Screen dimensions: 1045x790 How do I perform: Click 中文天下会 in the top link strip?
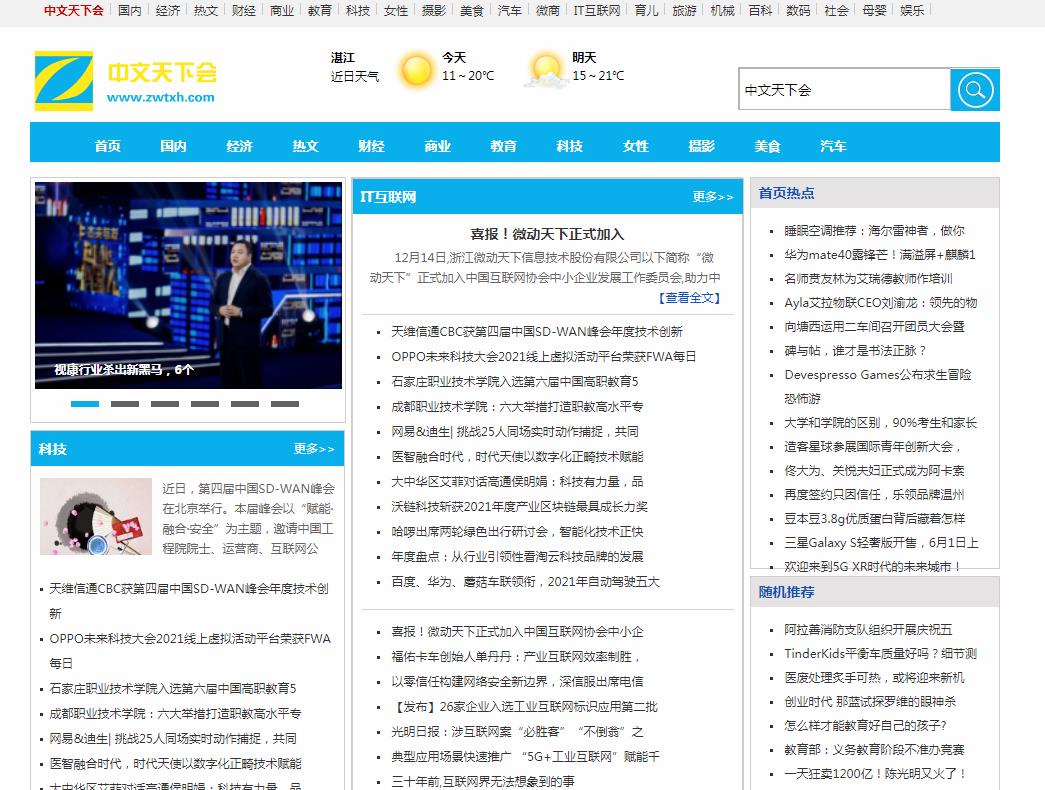click(73, 11)
